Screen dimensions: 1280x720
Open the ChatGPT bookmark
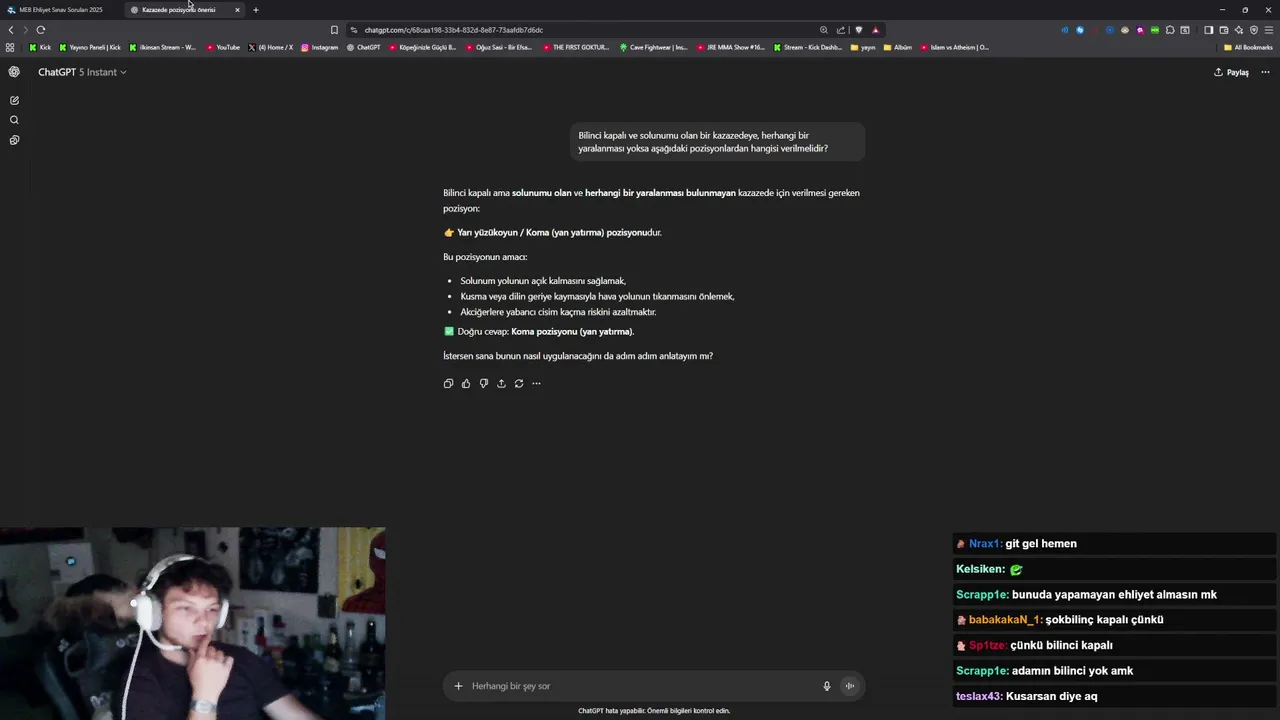(x=363, y=47)
